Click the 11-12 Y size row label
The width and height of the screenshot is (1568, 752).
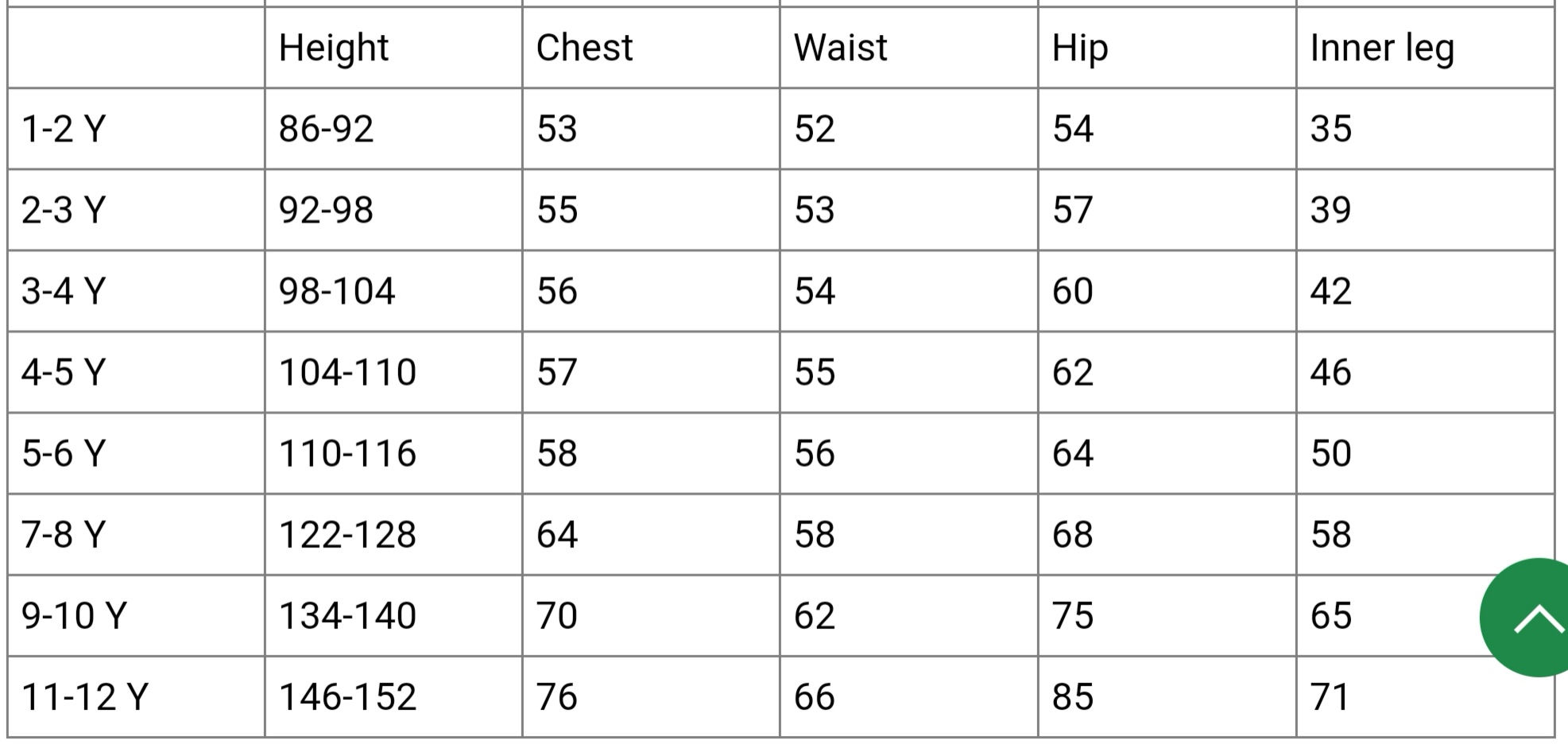click(84, 696)
